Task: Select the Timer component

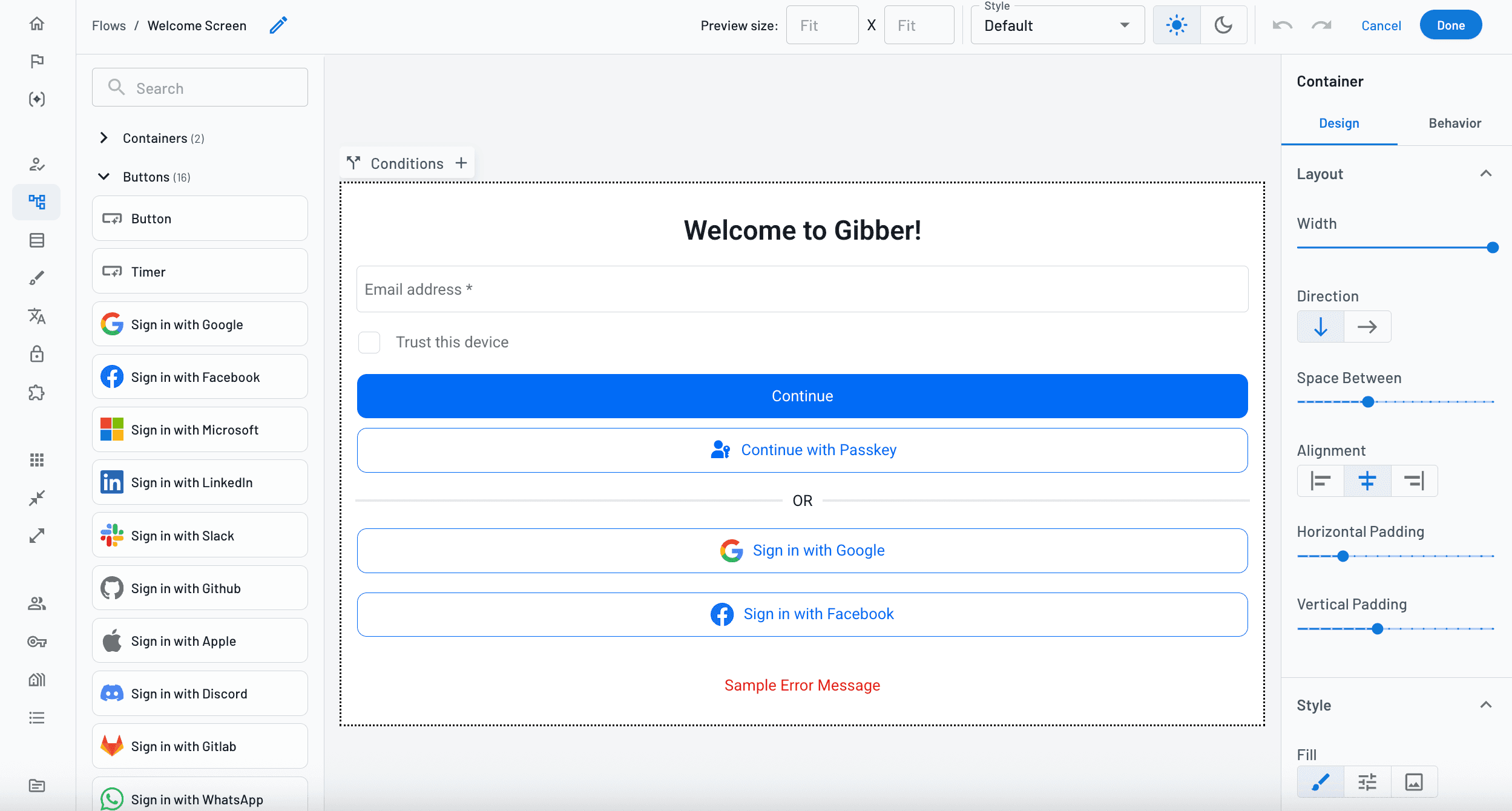Action: (200, 271)
